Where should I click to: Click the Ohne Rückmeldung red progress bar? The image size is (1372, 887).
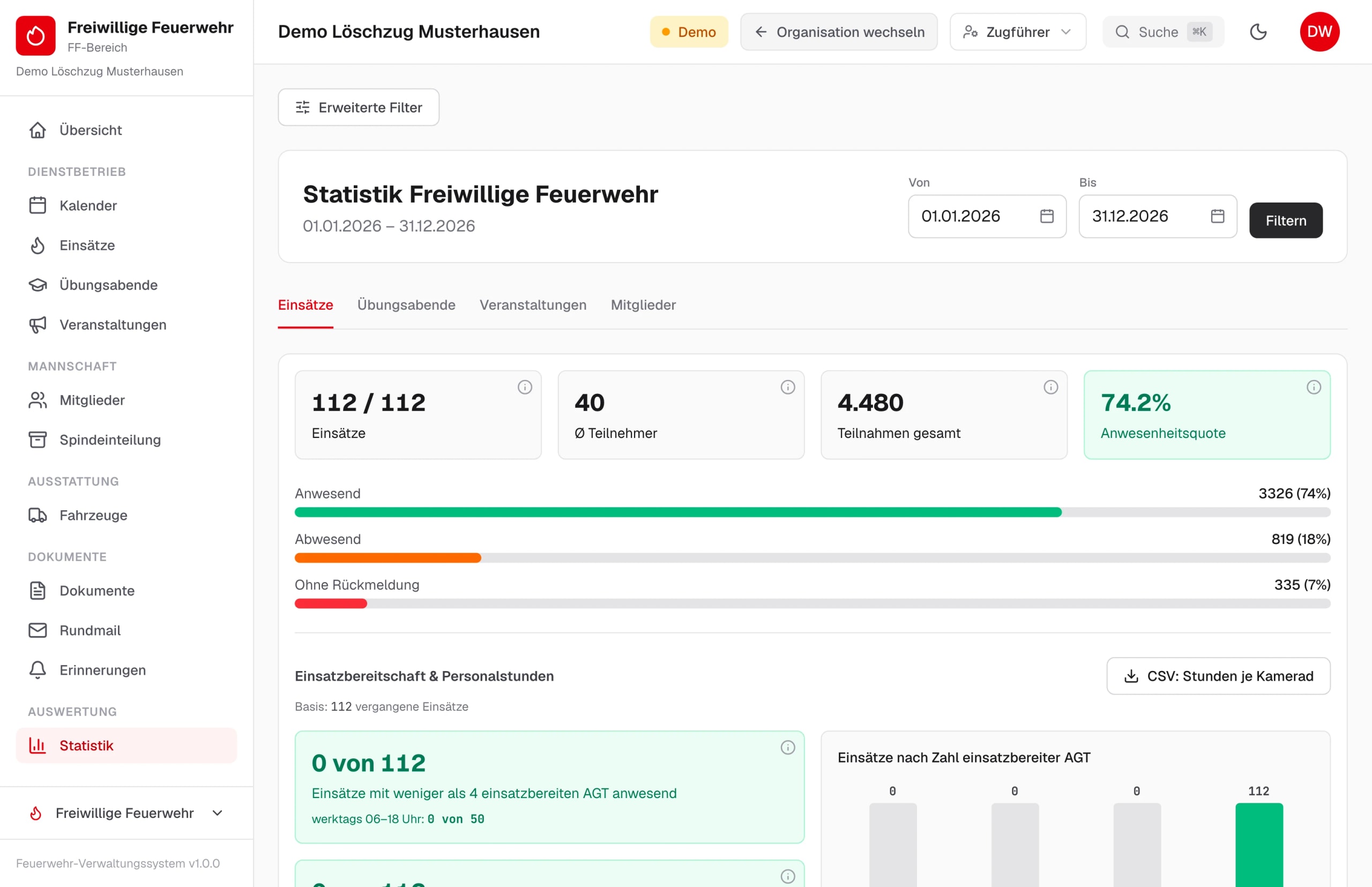[x=331, y=603]
